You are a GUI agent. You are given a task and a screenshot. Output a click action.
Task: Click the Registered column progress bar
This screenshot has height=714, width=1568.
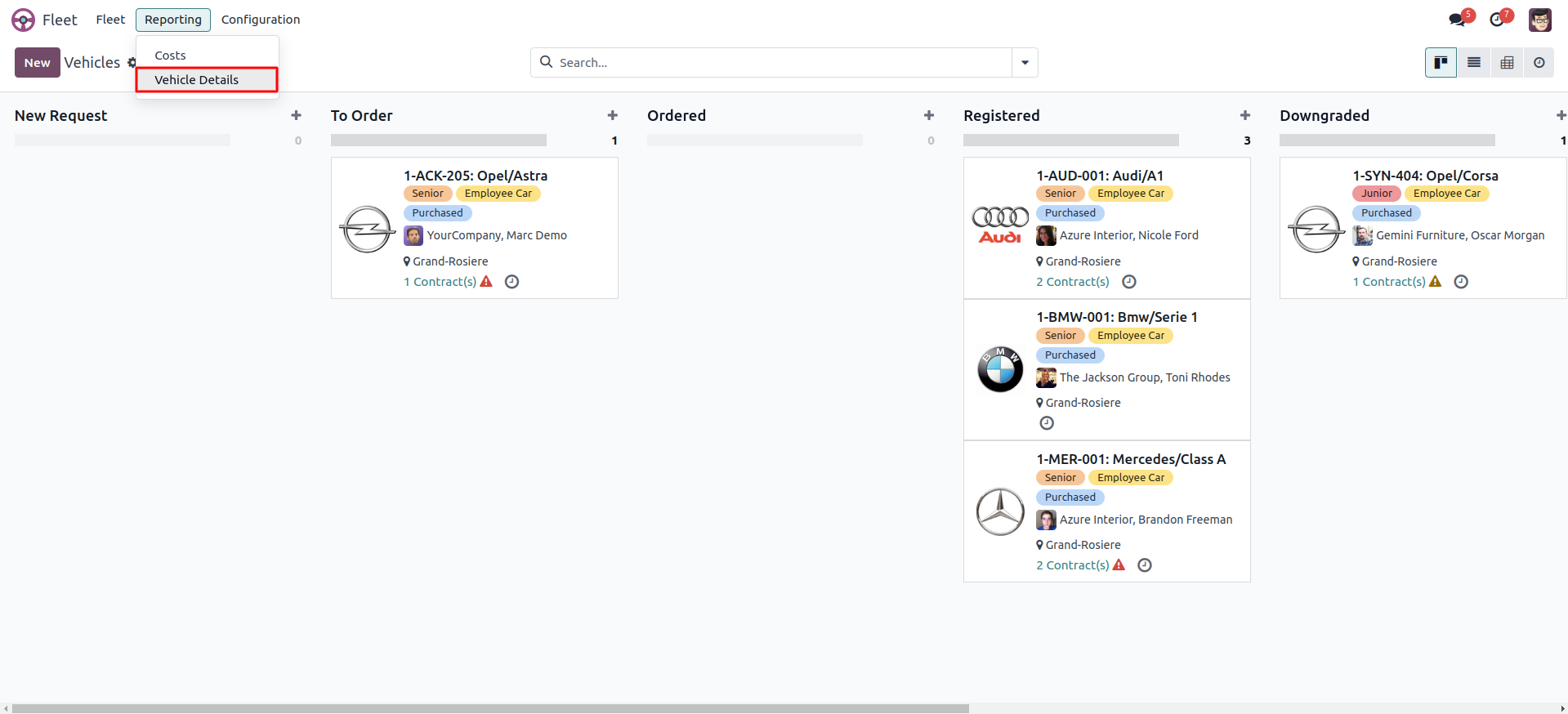(1070, 141)
